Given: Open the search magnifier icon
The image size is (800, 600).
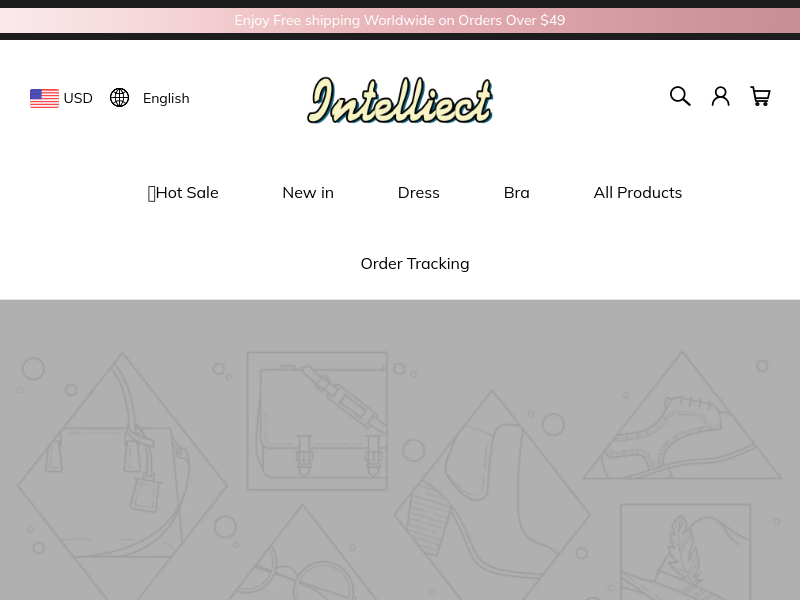Looking at the screenshot, I should [x=680, y=96].
